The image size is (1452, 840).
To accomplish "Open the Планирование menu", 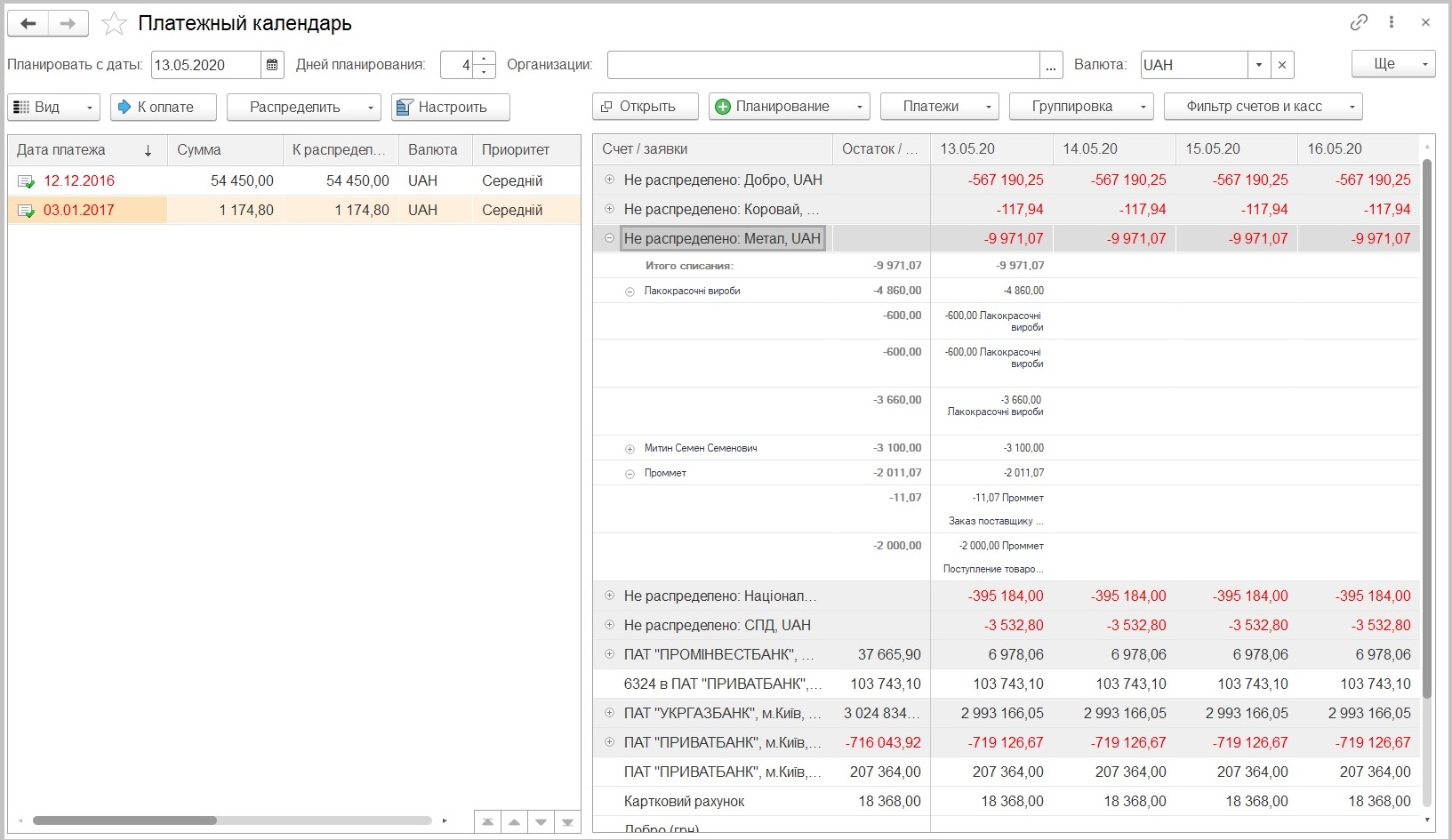I will click(x=790, y=107).
